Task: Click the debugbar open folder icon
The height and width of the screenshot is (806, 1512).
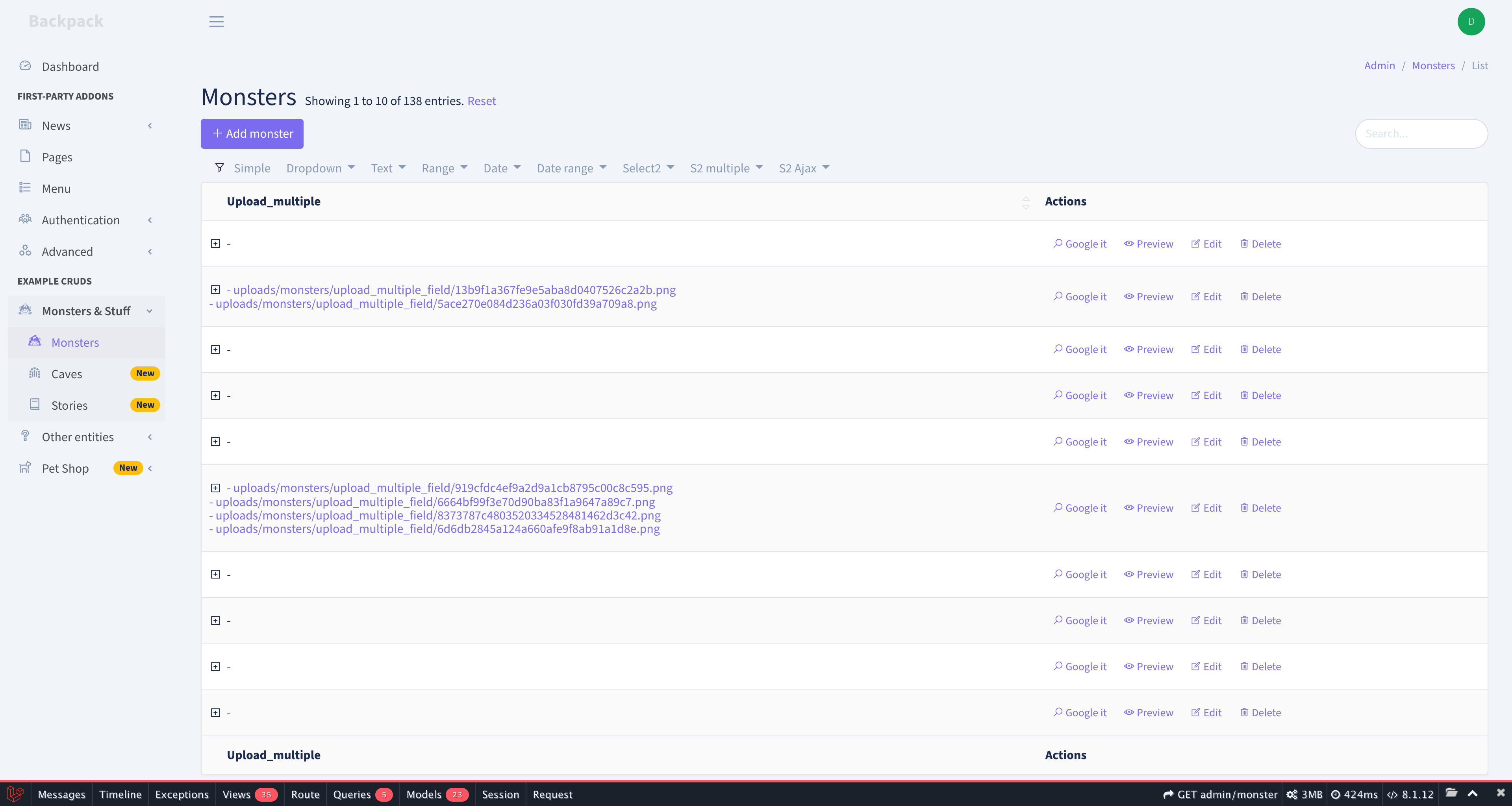Action: 1451,793
